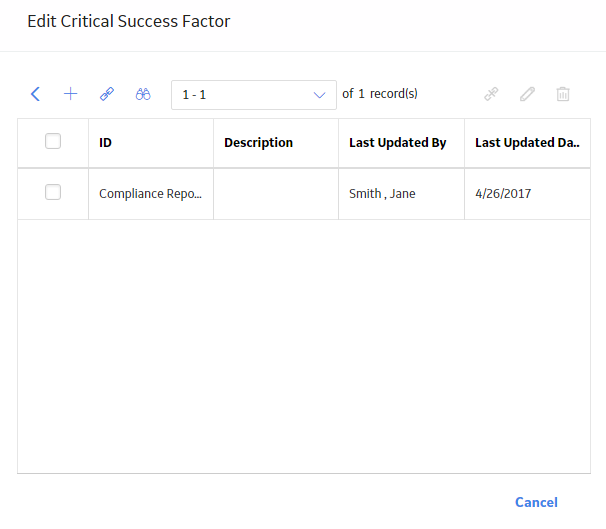Cancel the Edit Critical Success Factor dialog

536,502
